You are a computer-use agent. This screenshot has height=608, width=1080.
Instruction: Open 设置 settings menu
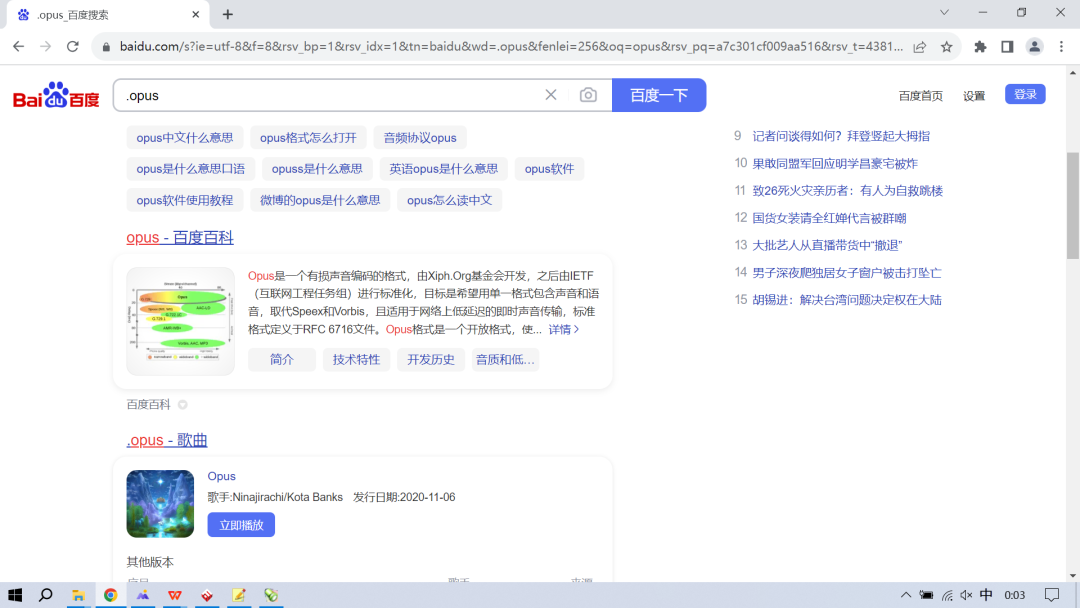(974, 96)
